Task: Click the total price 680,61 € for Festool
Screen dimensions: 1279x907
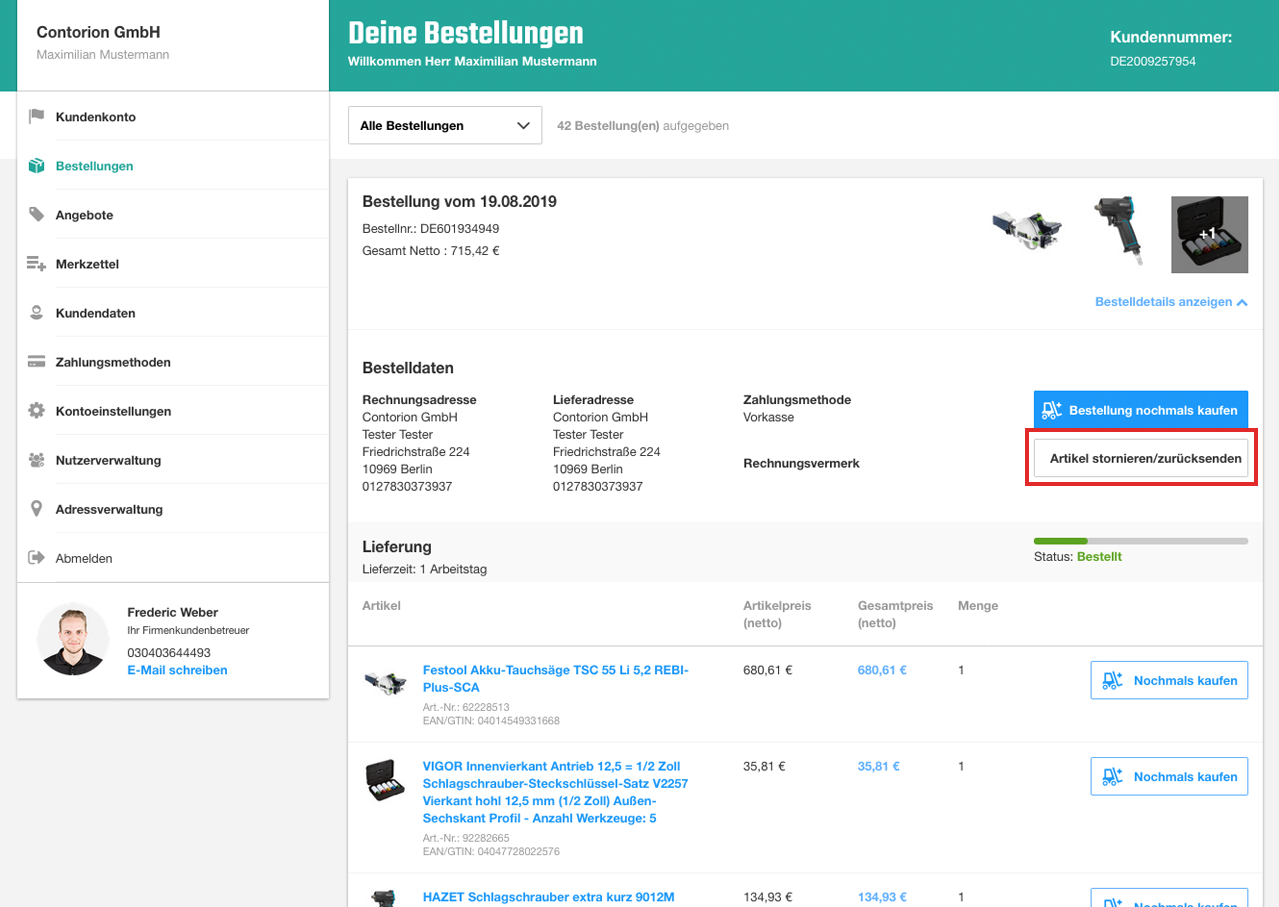Action: click(x=882, y=670)
